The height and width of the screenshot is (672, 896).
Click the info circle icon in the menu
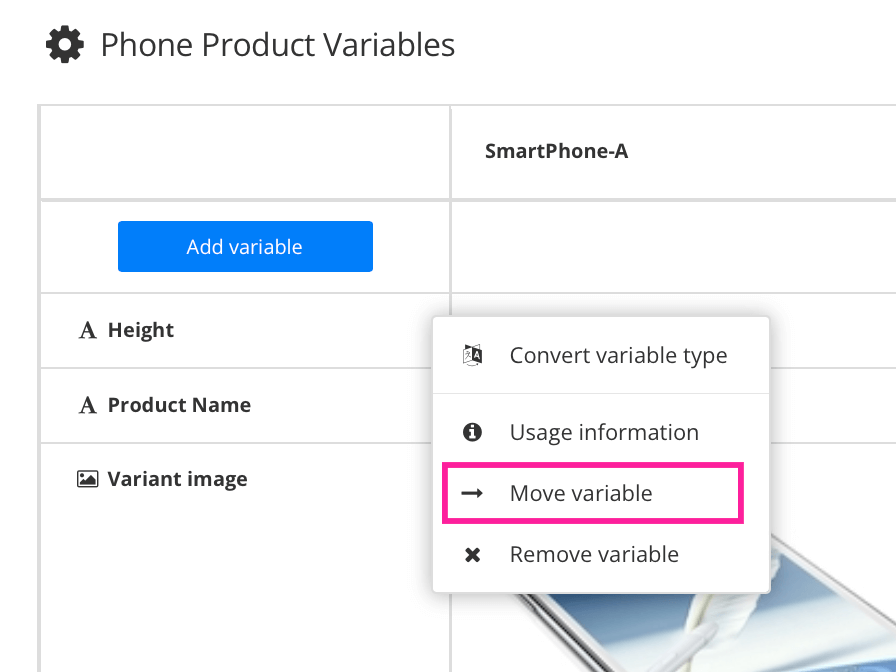473,432
